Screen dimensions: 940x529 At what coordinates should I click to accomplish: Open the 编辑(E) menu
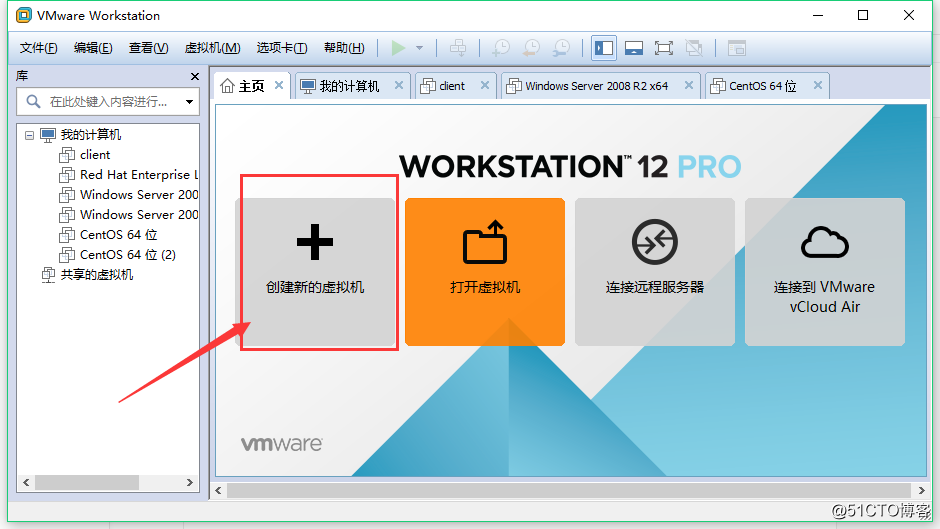point(93,48)
